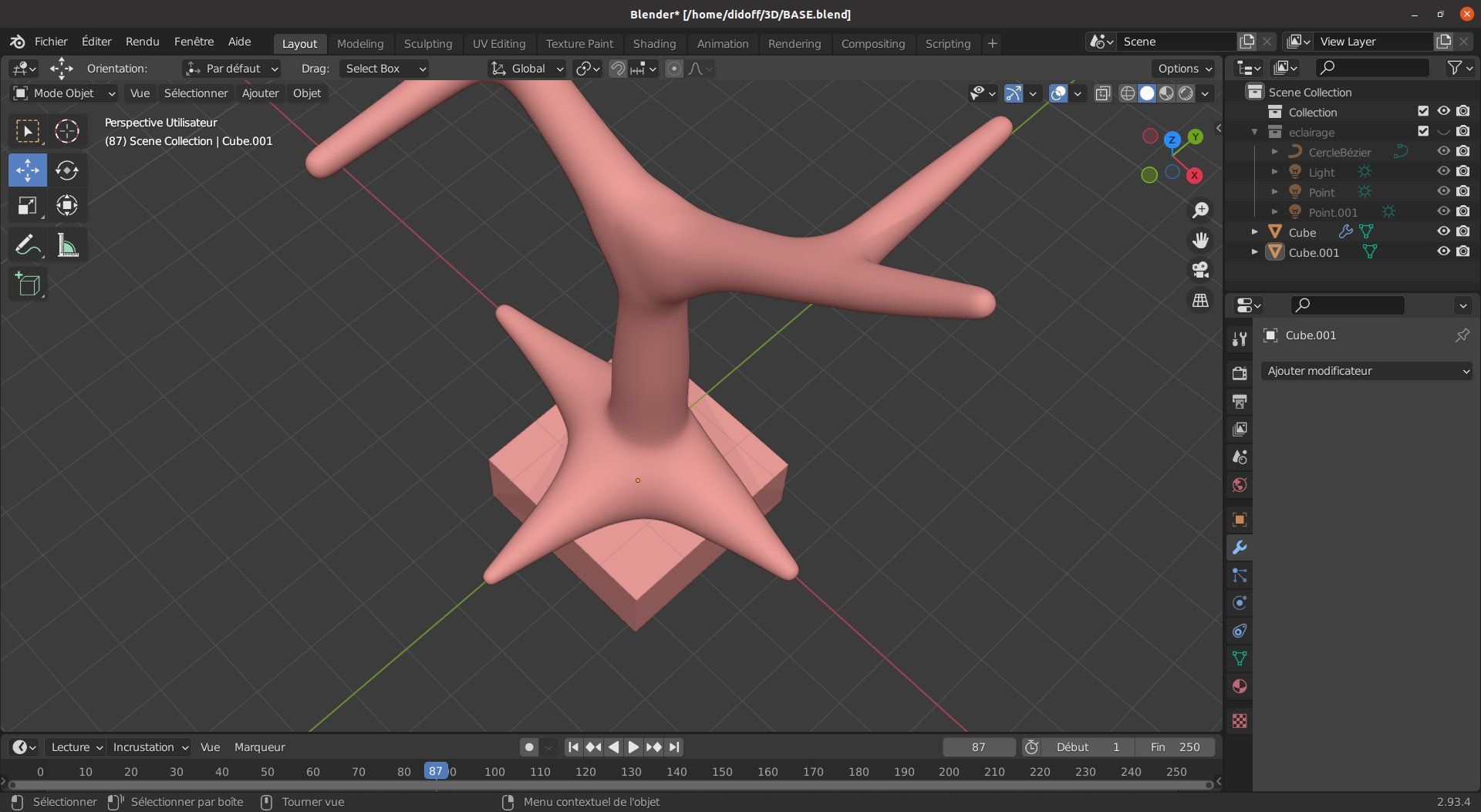
Task: Select the Rotate tool
Action: 67,170
